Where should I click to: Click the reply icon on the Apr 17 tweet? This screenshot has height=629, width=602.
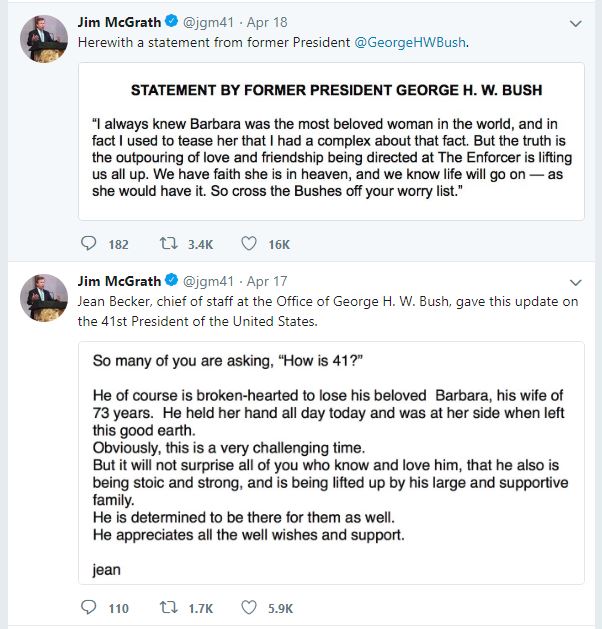click(88, 607)
